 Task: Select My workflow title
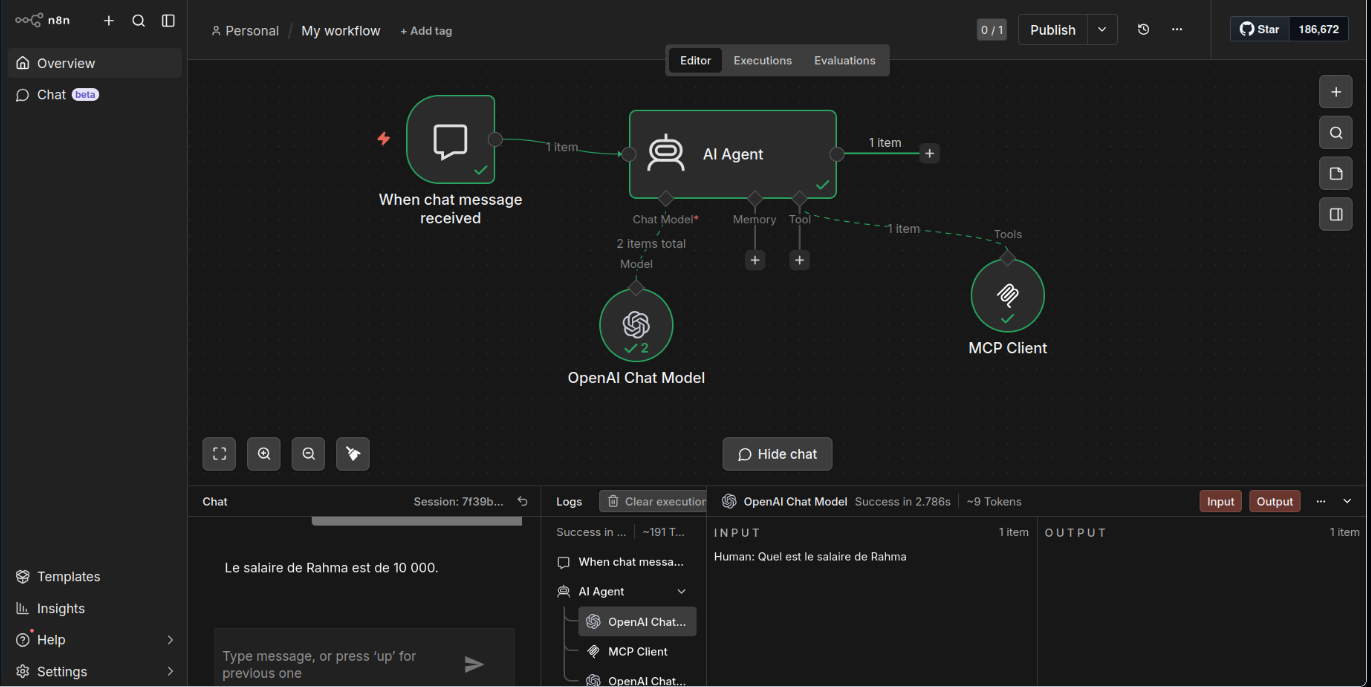pyautogui.click(x=340, y=31)
